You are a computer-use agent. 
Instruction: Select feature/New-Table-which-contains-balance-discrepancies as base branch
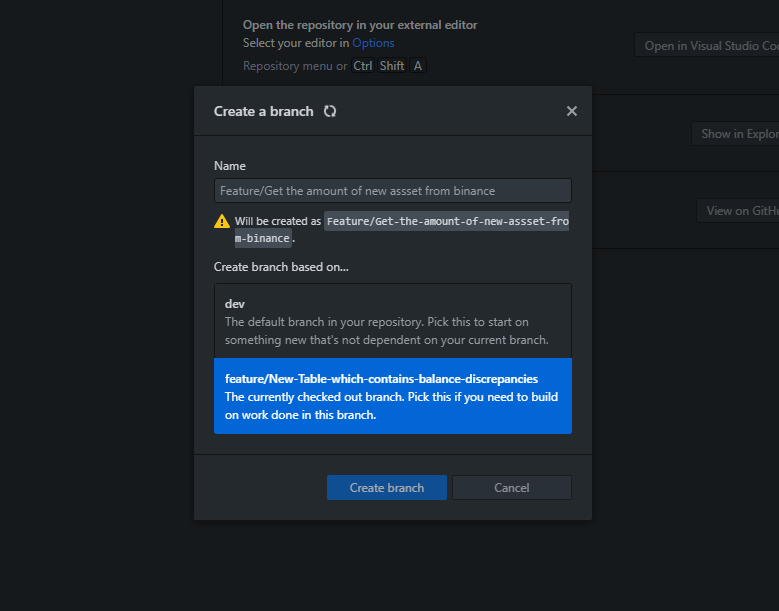point(392,396)
